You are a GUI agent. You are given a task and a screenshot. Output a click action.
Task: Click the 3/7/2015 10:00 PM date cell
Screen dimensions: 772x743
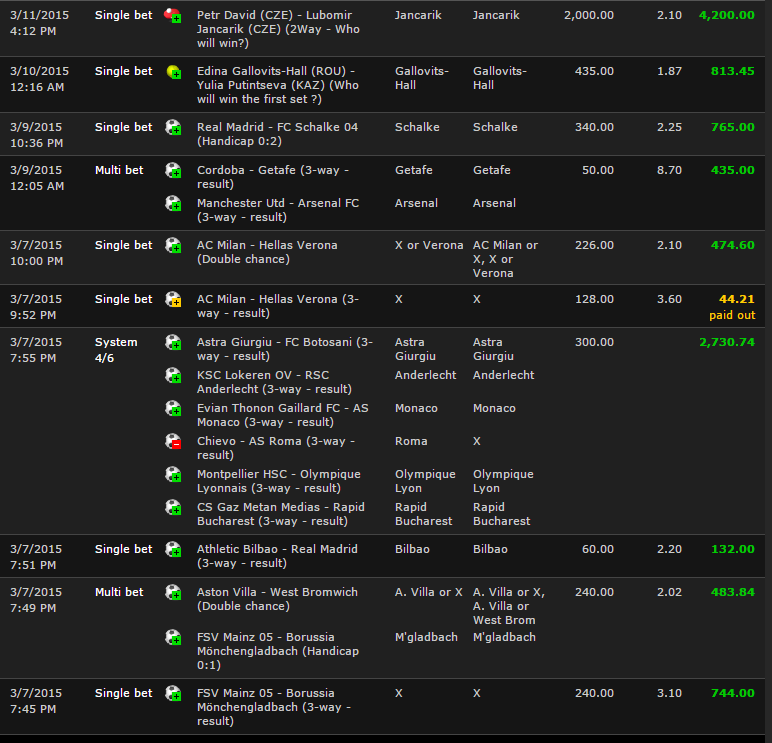click(x=36, y=253)
